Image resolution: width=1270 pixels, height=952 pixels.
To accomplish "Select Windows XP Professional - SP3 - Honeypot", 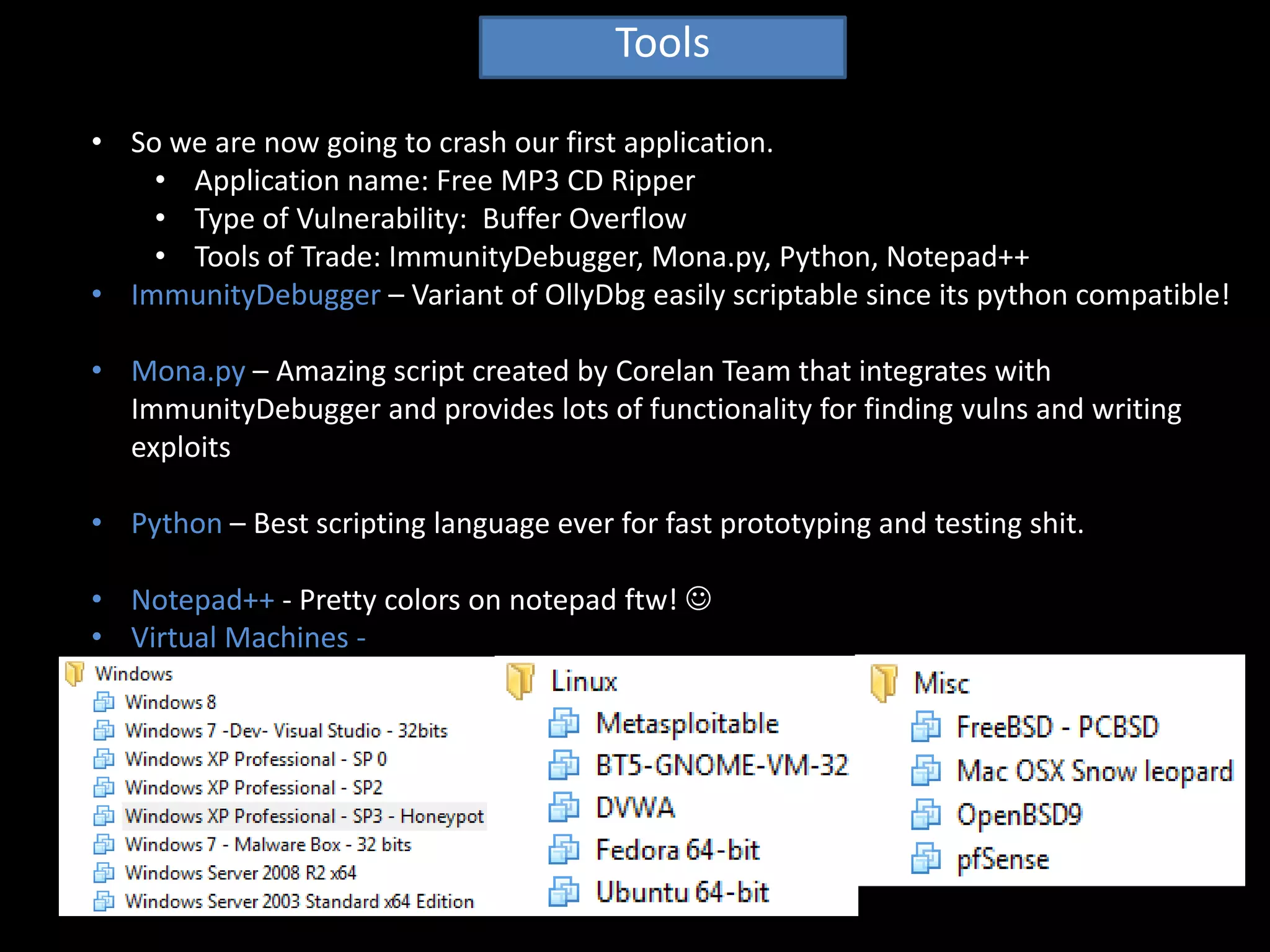I will pyautogui.click(x=304, y=816).
